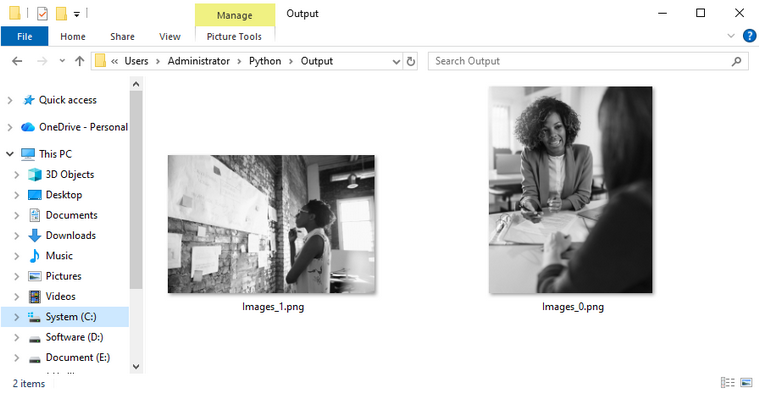Expand the Quick access node
Viewport: 760px width, 394px height.
pyautogui.click(x=10, y=100)
